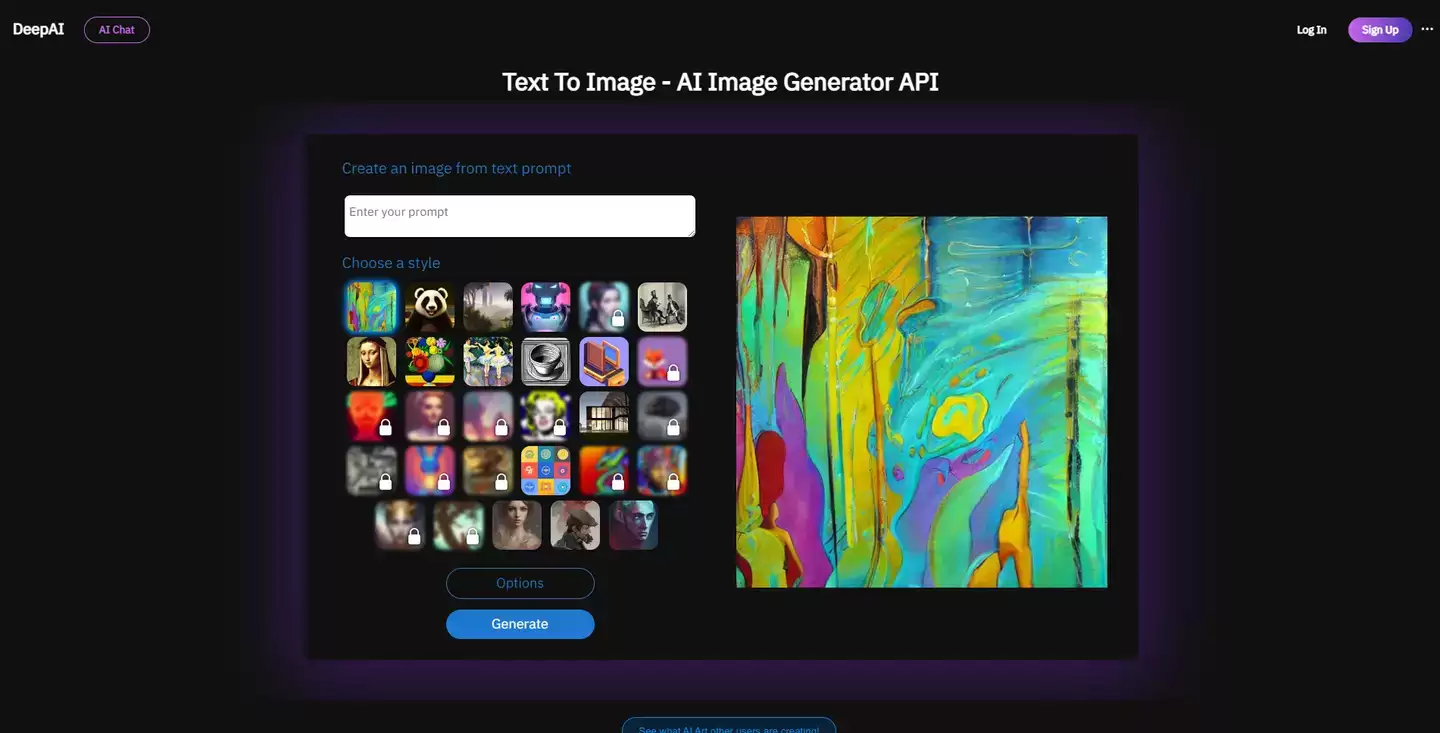Choose the modern glass house architecture style
This screenshot has width=1440, height=733.
[x=604, y=416]
